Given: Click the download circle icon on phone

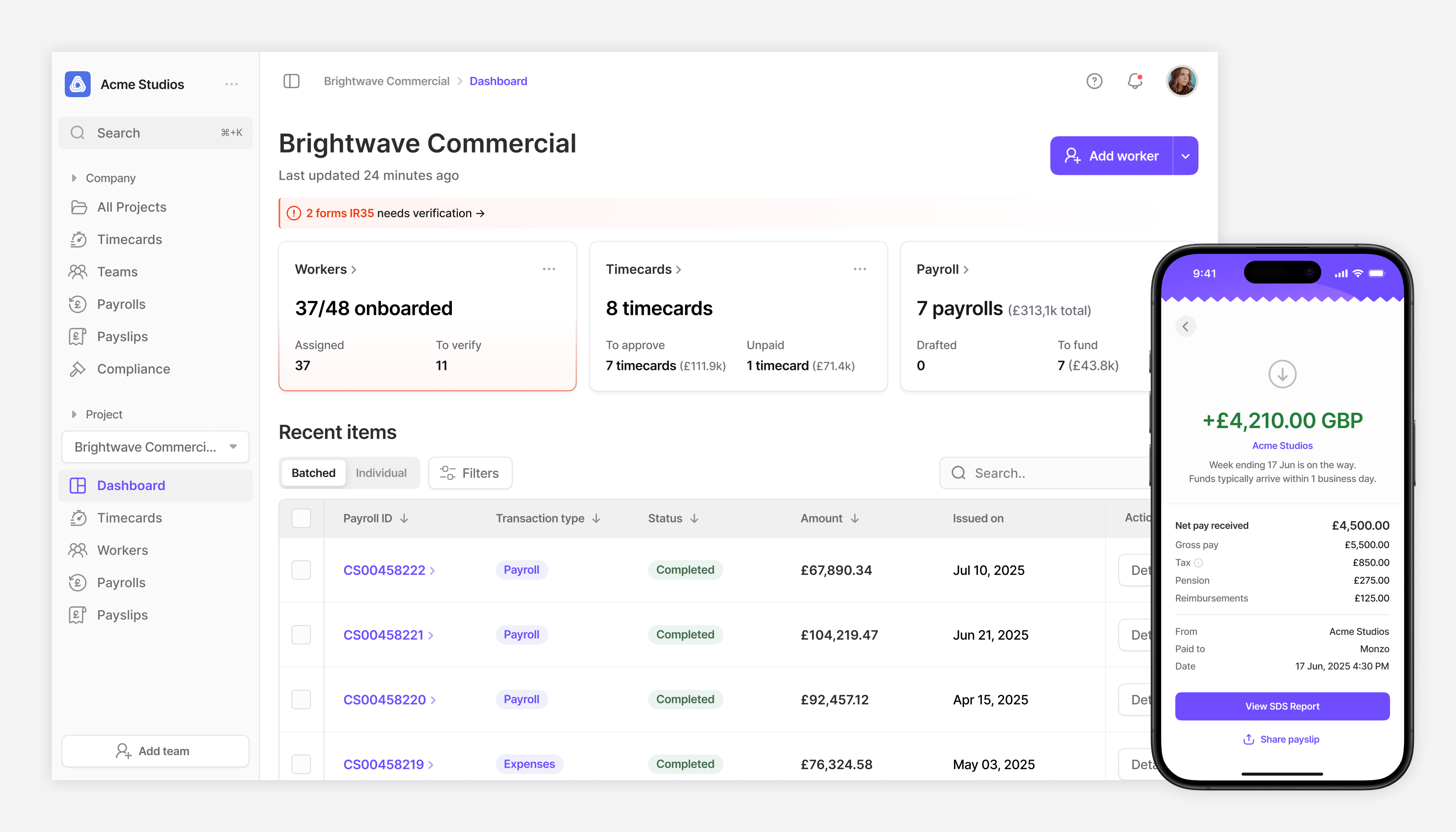Looking at the screenshot, I should pos(1282,374).
